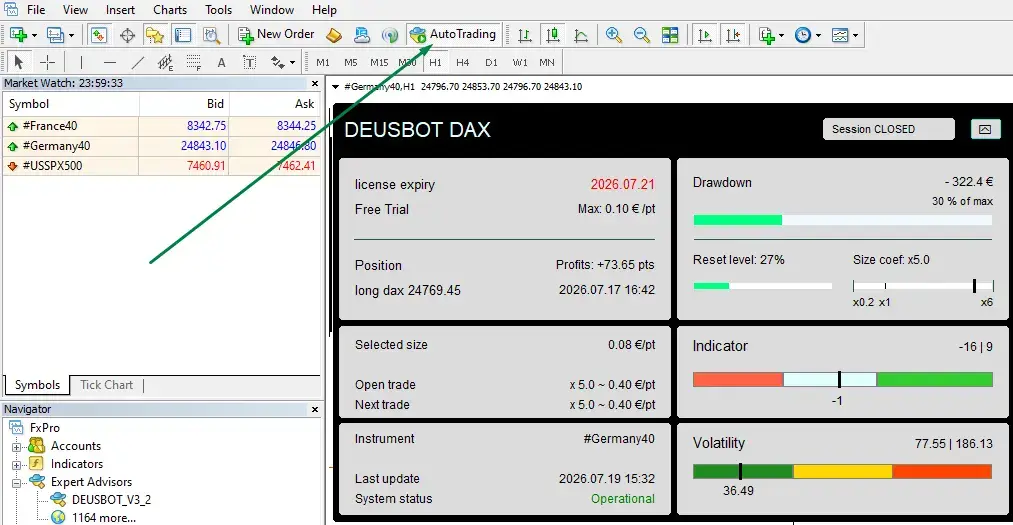Open the Profiles toolbar icon
This screenshot has width=1013, height=525.
pos(56,35)
